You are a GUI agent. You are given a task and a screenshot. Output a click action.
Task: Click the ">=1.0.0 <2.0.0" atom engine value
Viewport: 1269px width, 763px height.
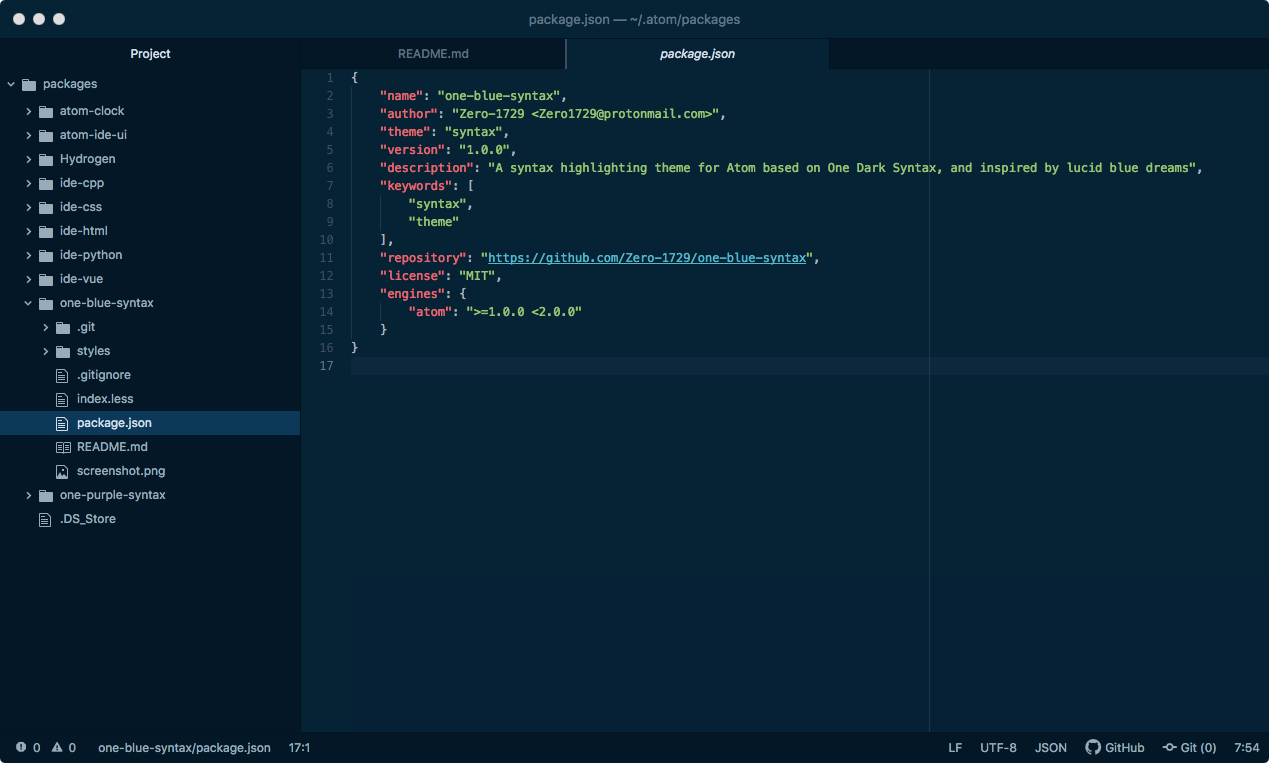(523, 312)
